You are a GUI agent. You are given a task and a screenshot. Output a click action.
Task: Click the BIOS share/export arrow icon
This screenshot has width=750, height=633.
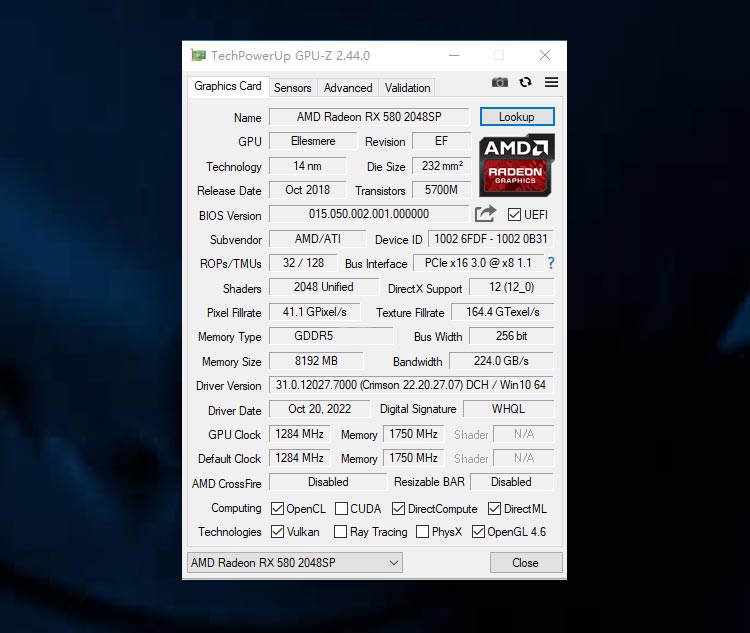tap(485, 214)
